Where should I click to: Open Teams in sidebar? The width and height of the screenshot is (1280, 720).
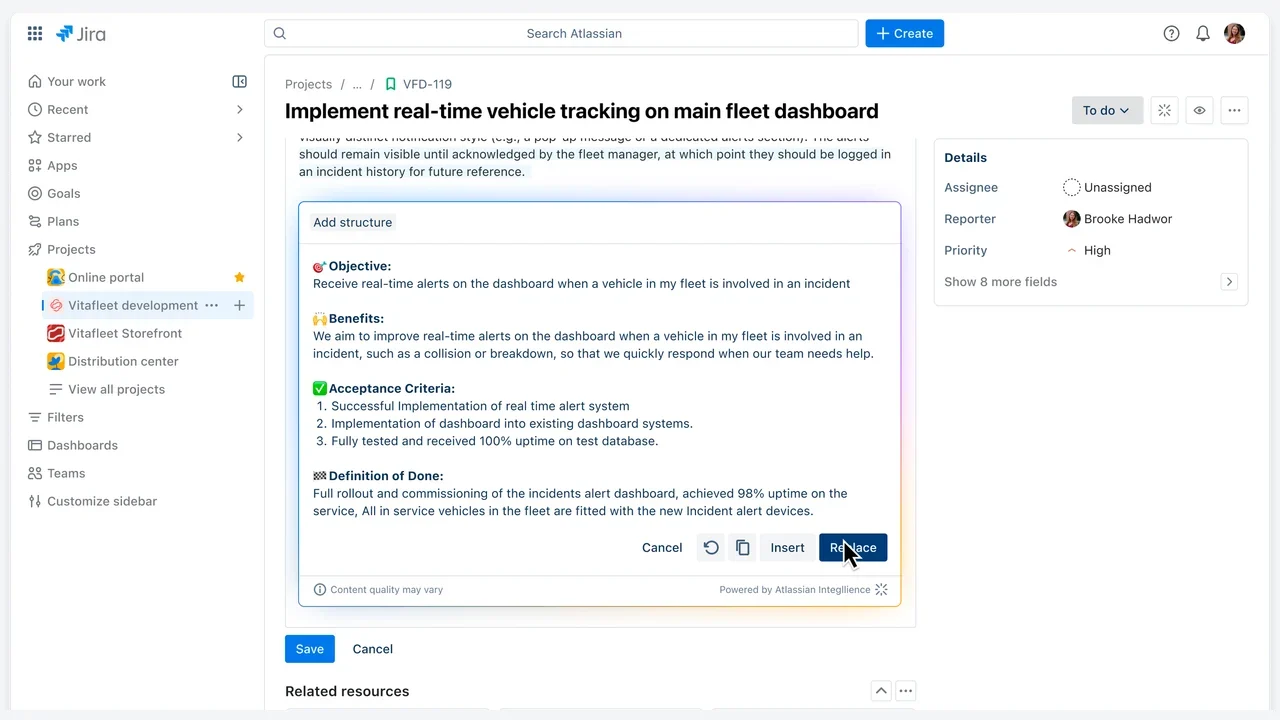[66, 473]
